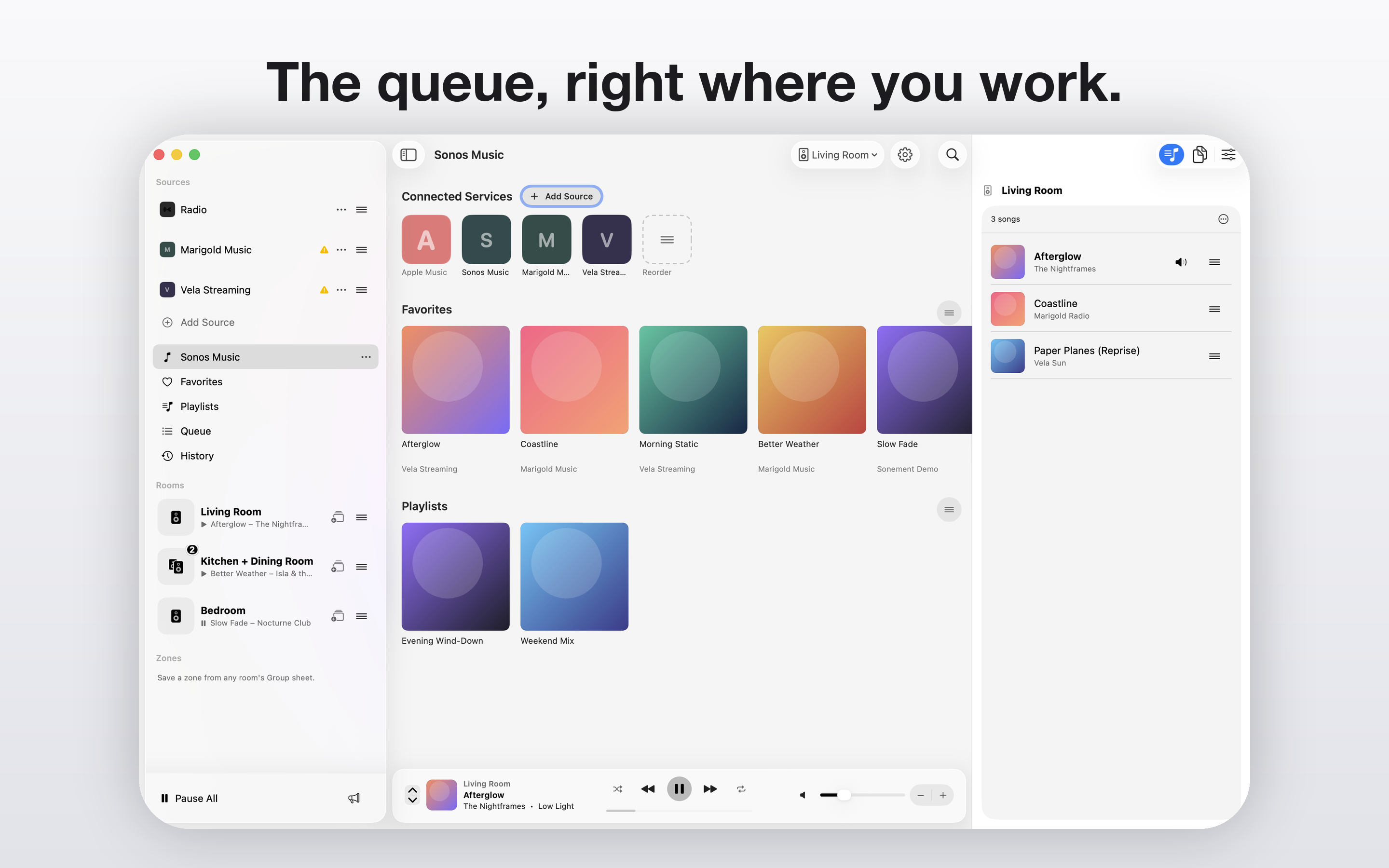The height and width of the screenshot is (868, 1389).
Task: Seek on the track progress bar
Action: pyautogui.click(x=679, y=811)
